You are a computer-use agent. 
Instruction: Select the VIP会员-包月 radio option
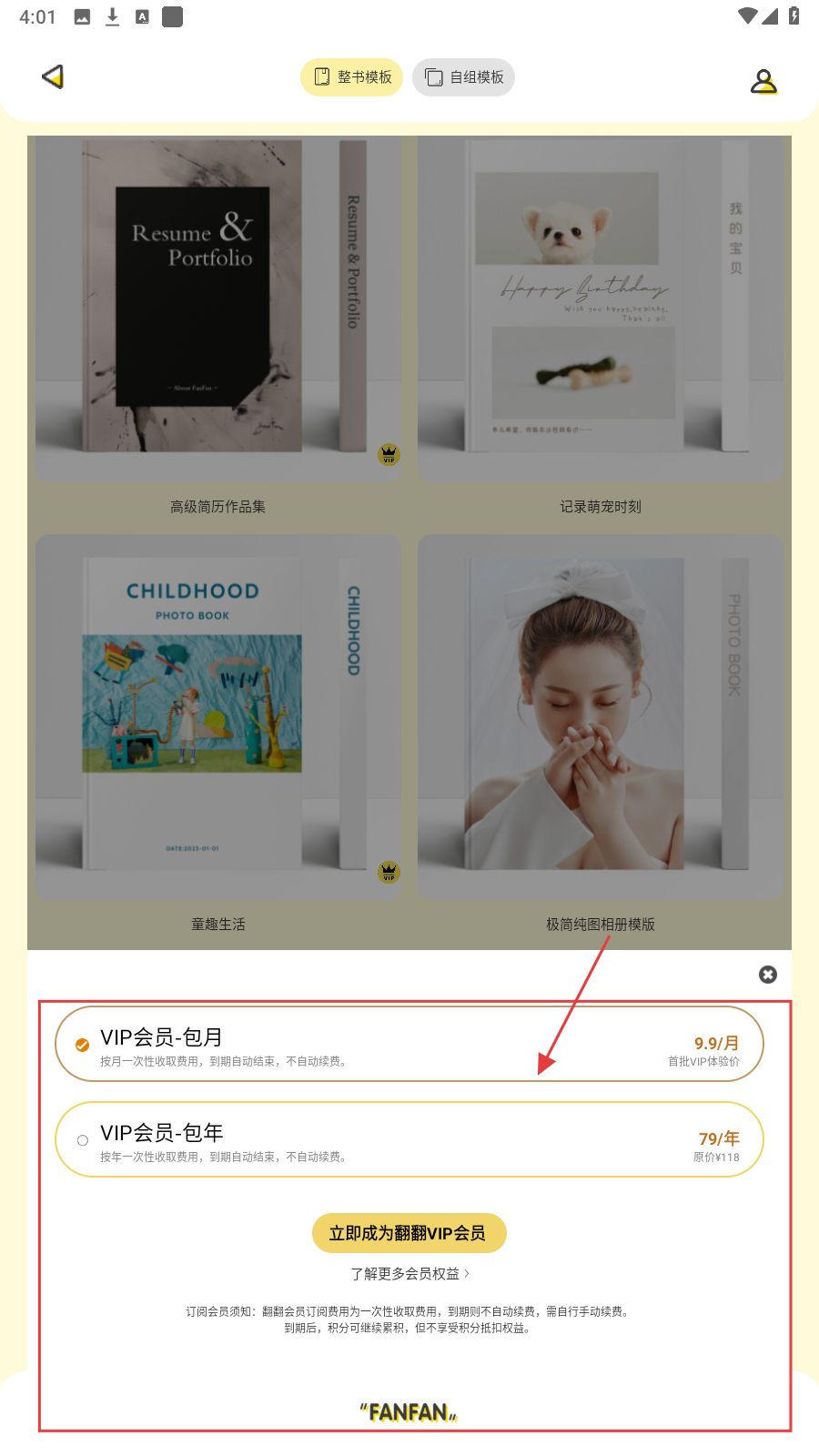click(x=82, y=1045)
